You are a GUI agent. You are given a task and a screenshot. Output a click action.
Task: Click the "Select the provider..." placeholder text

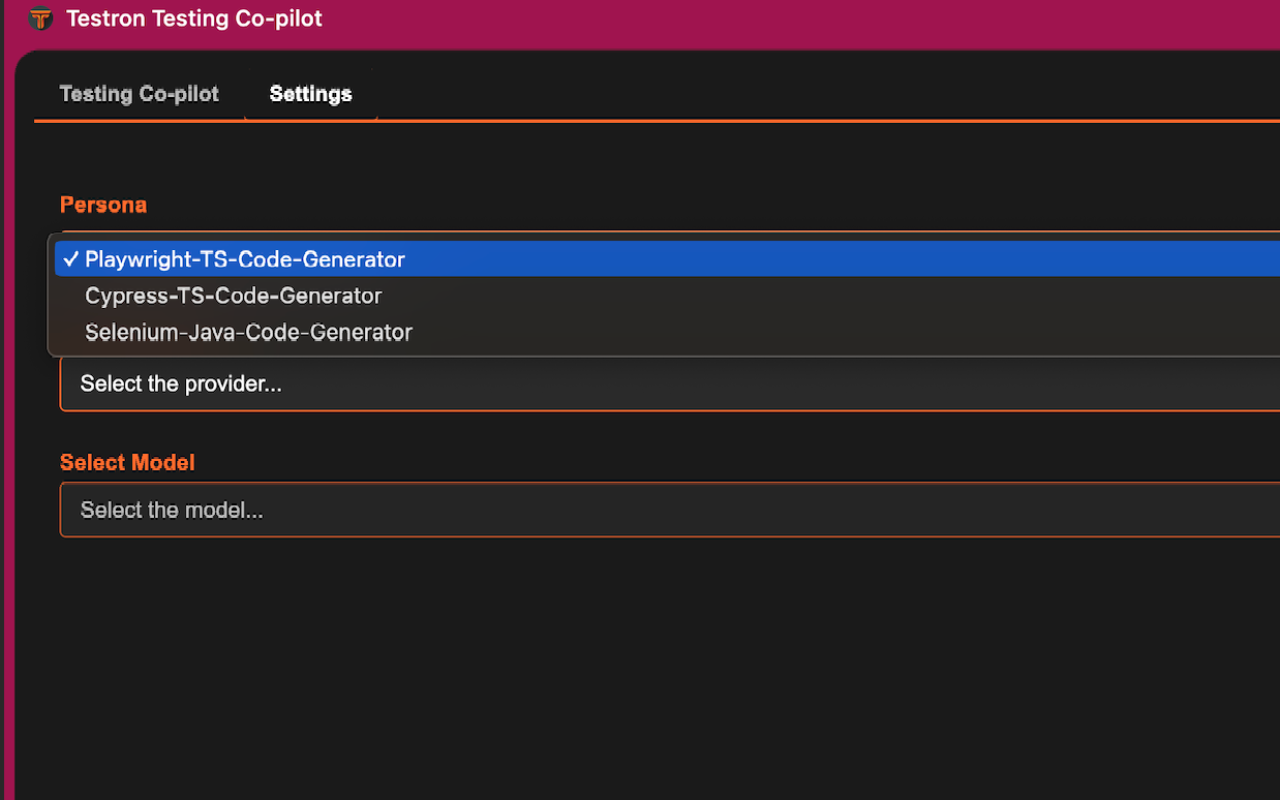coord(180,385)
